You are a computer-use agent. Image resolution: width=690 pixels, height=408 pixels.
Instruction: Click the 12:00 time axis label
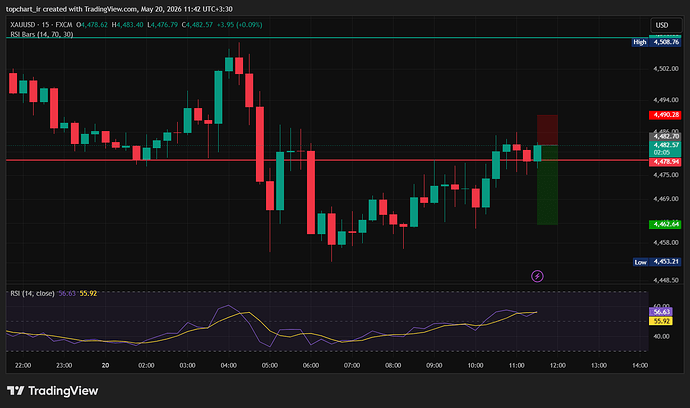point(558,365)
